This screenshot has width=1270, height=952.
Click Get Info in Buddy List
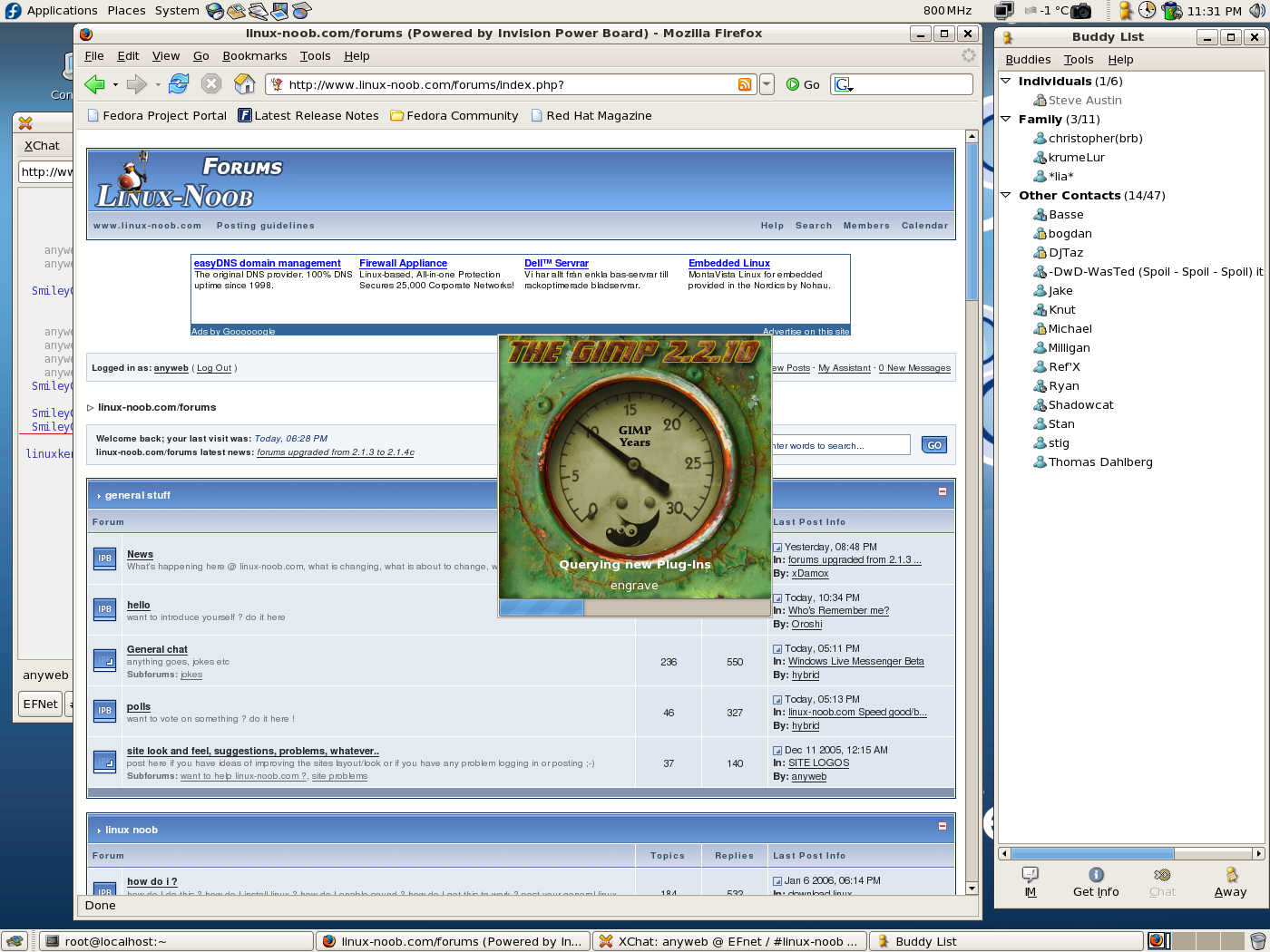point(1096,881)
